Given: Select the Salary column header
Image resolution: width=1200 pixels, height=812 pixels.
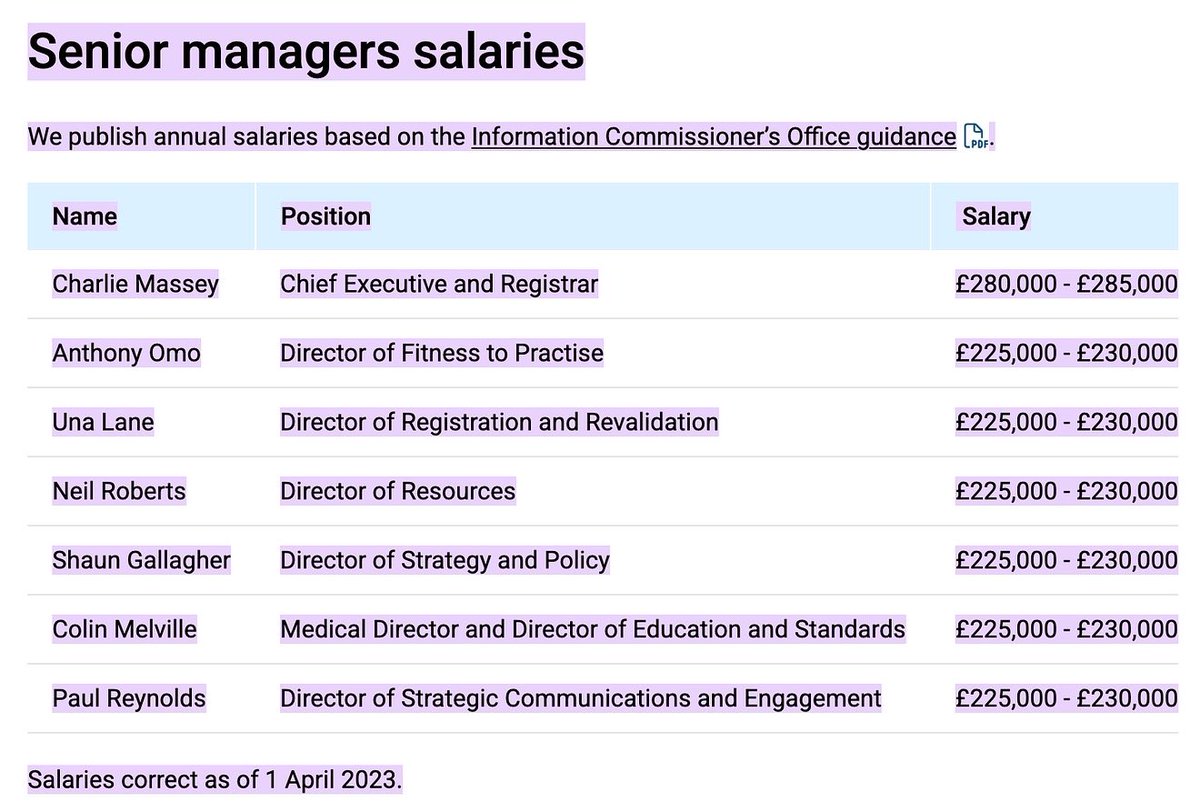Looking at the screenshot, I should coord(996,216).
